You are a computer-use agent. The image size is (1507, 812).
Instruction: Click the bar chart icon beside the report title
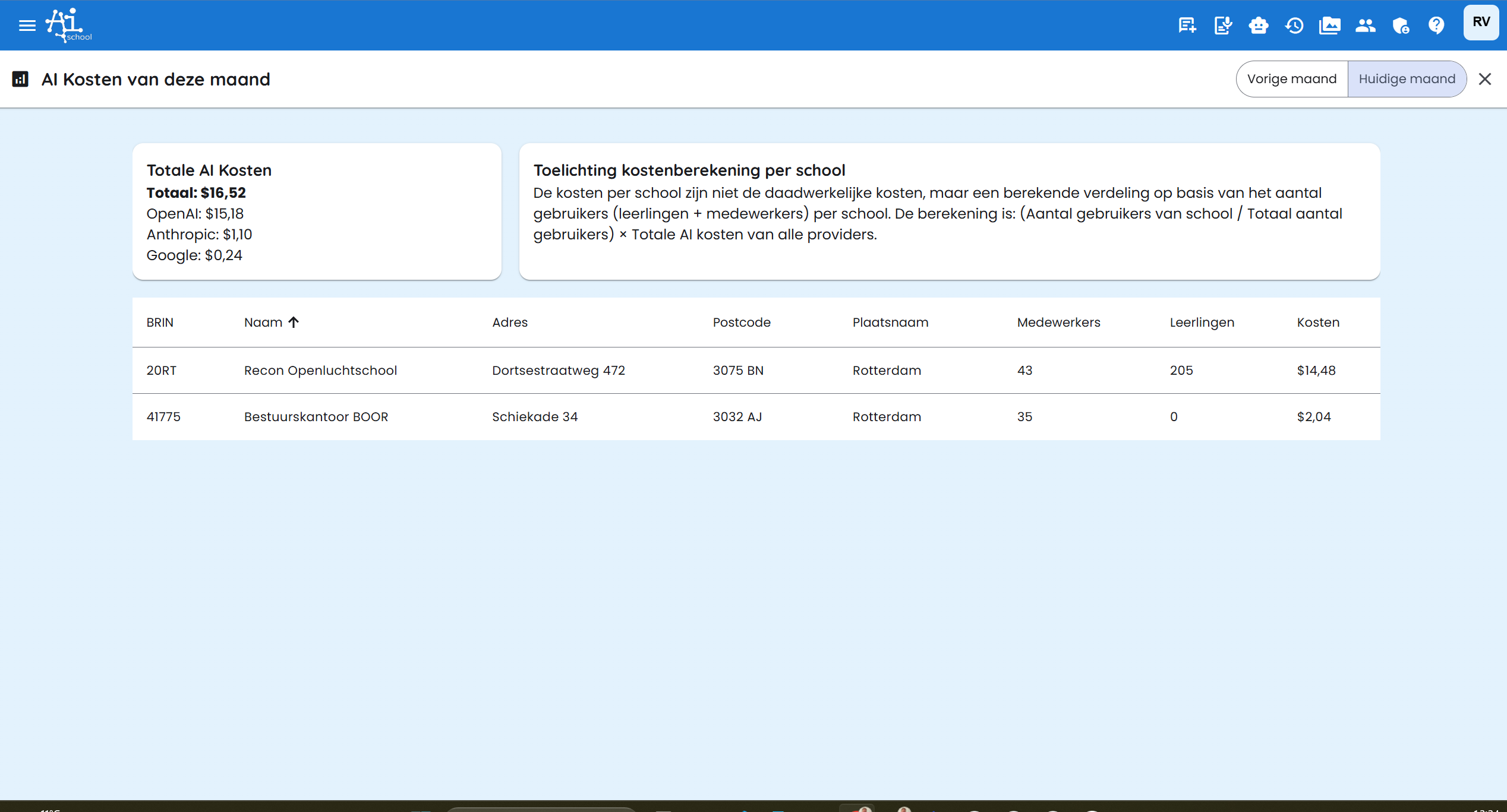tap(20, 79)
